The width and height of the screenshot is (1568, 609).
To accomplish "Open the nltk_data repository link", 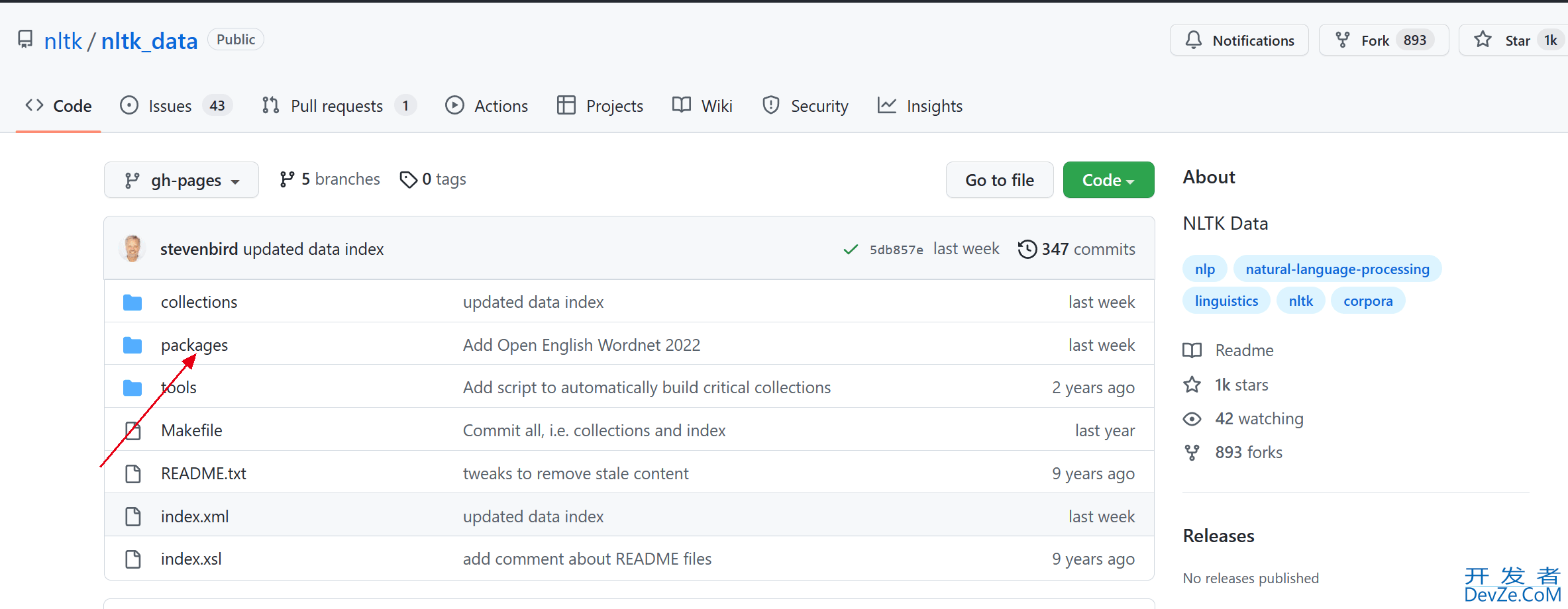I will [149, 41].
